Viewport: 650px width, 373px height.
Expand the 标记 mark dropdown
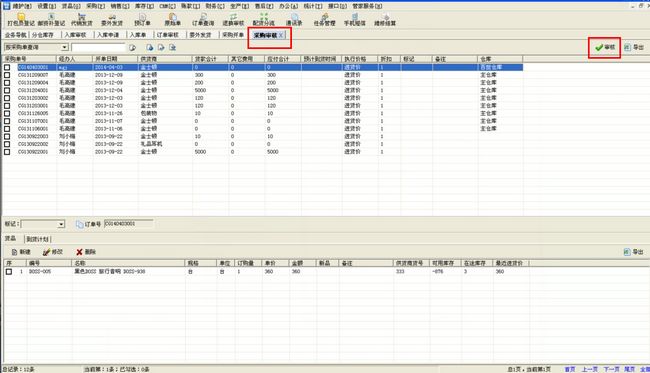point(61,224)
